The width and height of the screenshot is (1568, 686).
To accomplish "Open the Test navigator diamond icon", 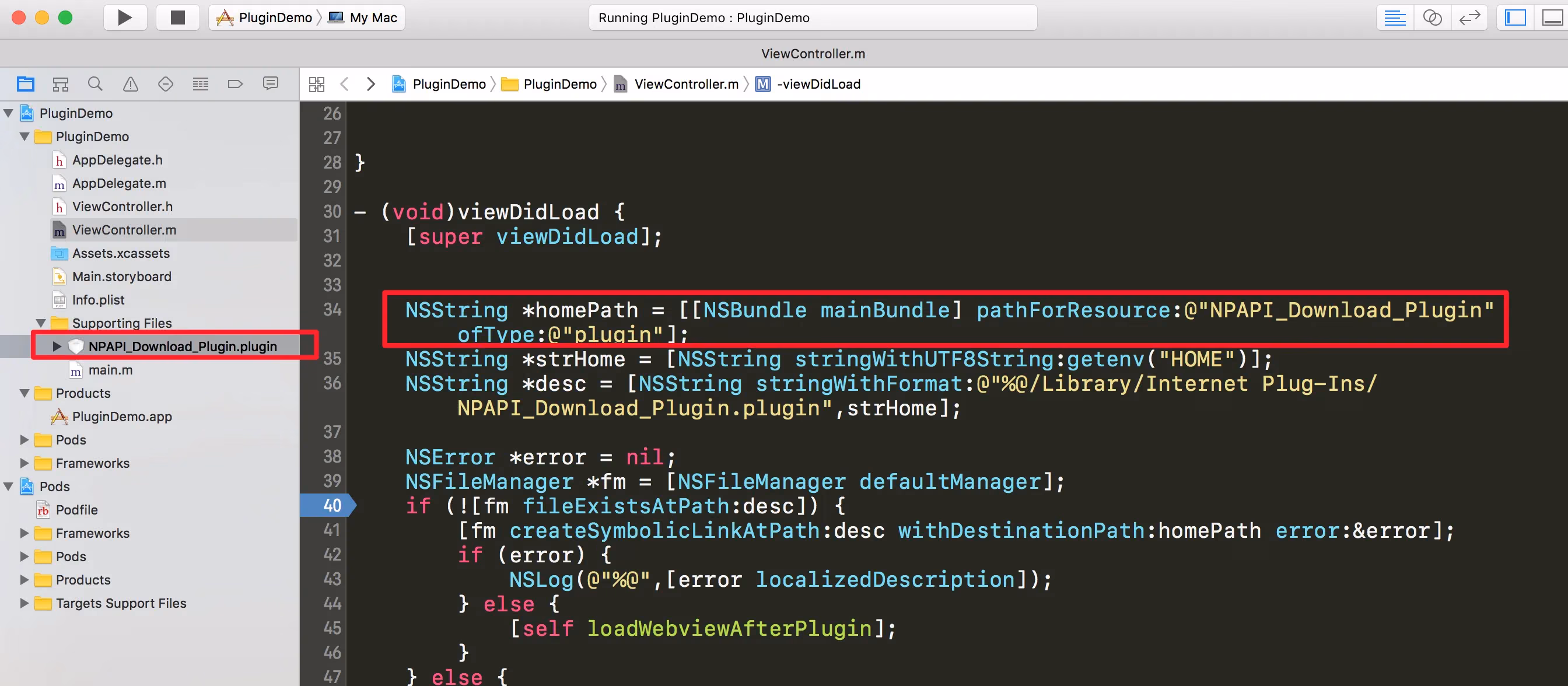I will point(165,84).
